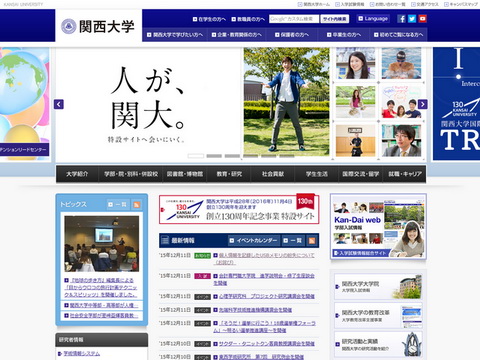Go to next slide with right arrow

[423, 104]
